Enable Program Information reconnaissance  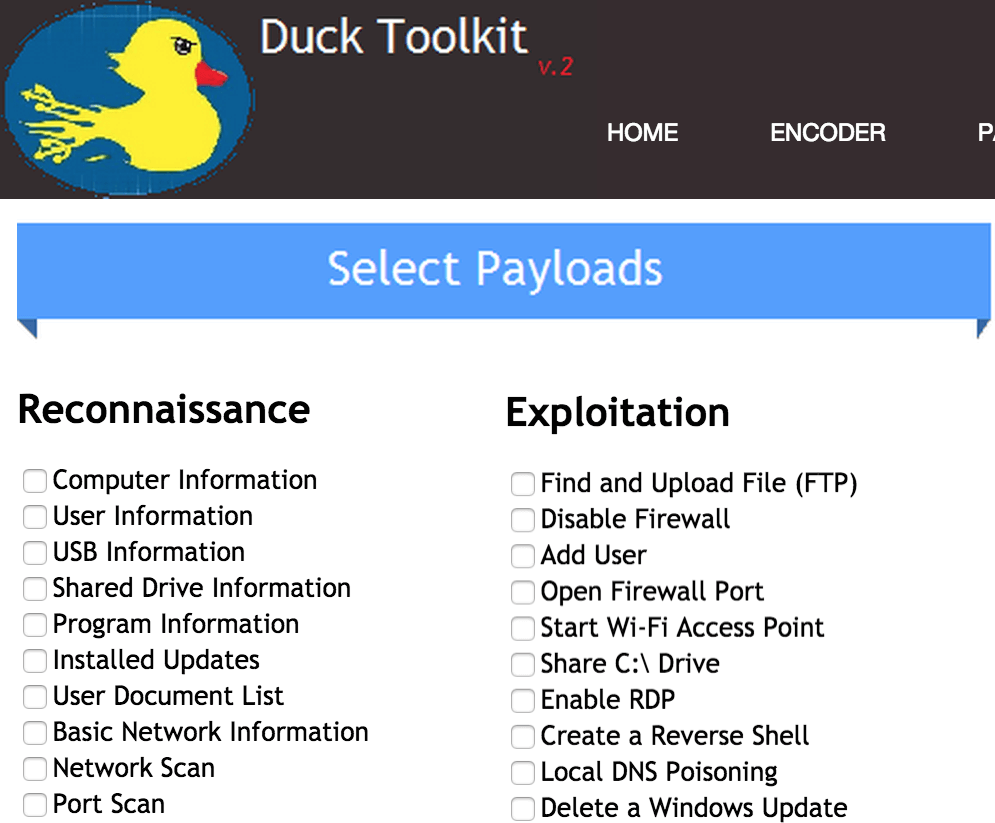pos(35,625)
